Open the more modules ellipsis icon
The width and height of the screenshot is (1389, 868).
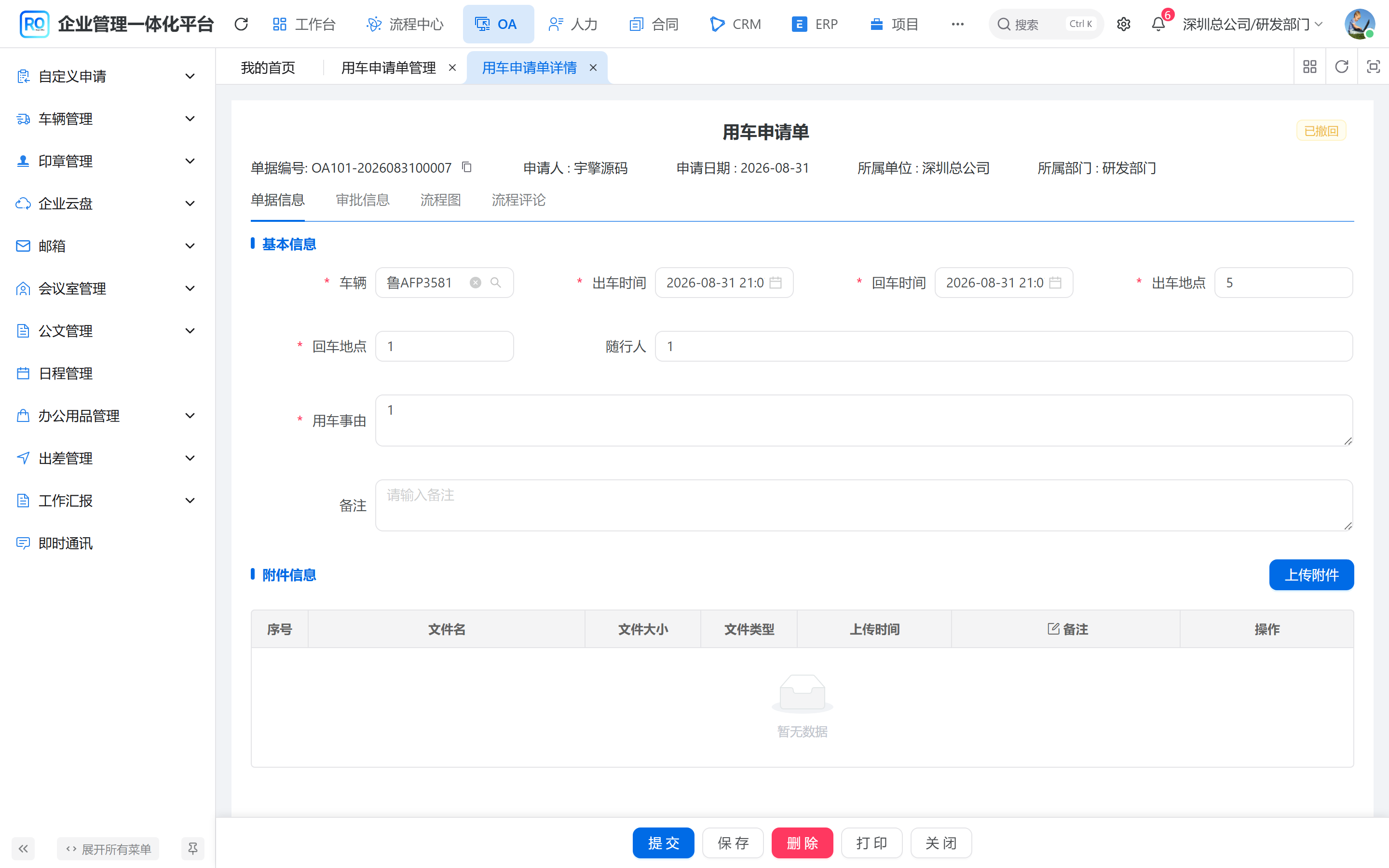tap(957, 24)
